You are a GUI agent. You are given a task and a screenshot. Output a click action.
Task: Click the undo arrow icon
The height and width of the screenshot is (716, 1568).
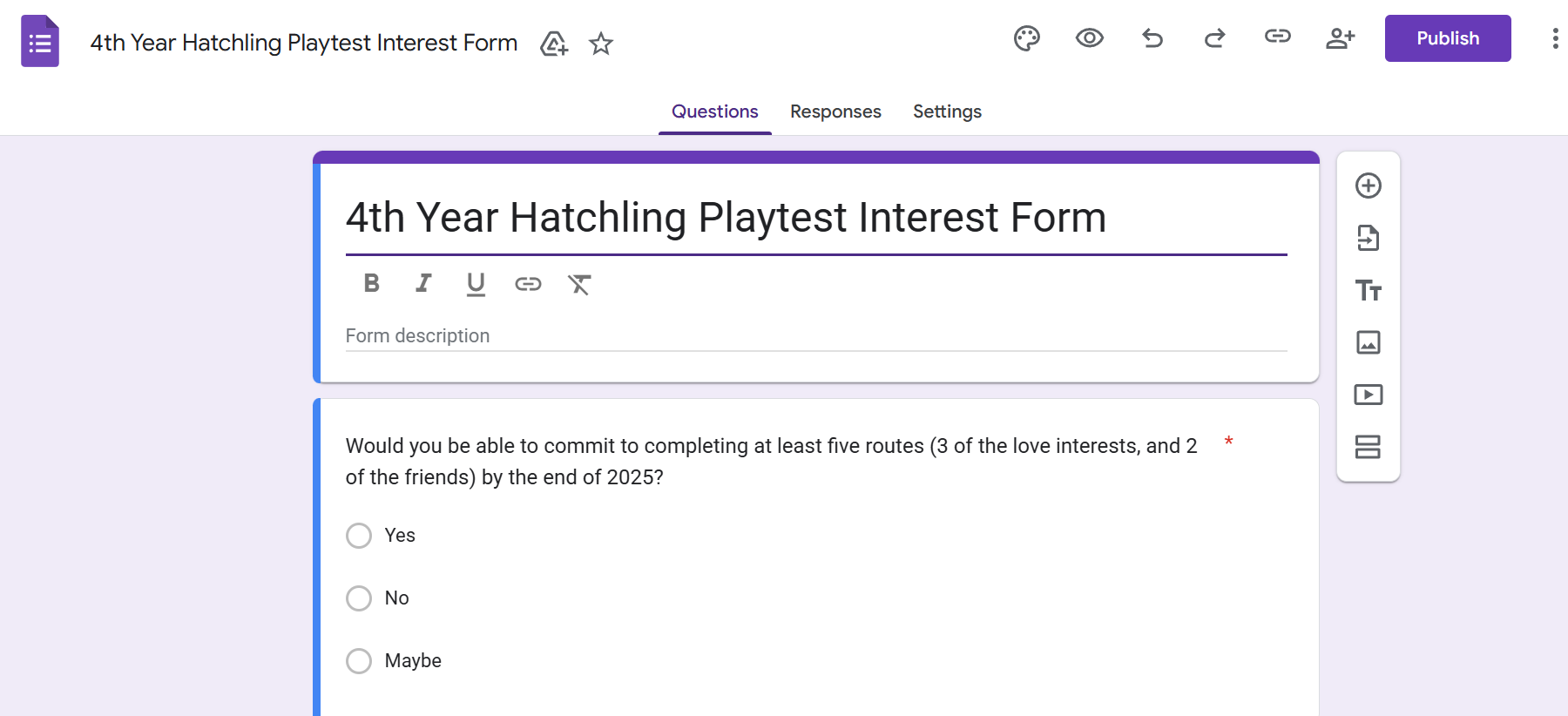1152,38
